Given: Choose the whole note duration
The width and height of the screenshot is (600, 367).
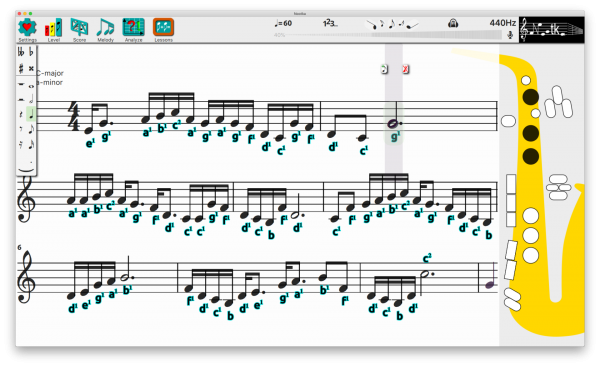Looking at the screenshot, I should pyautogui.click(x=31, y=86).
